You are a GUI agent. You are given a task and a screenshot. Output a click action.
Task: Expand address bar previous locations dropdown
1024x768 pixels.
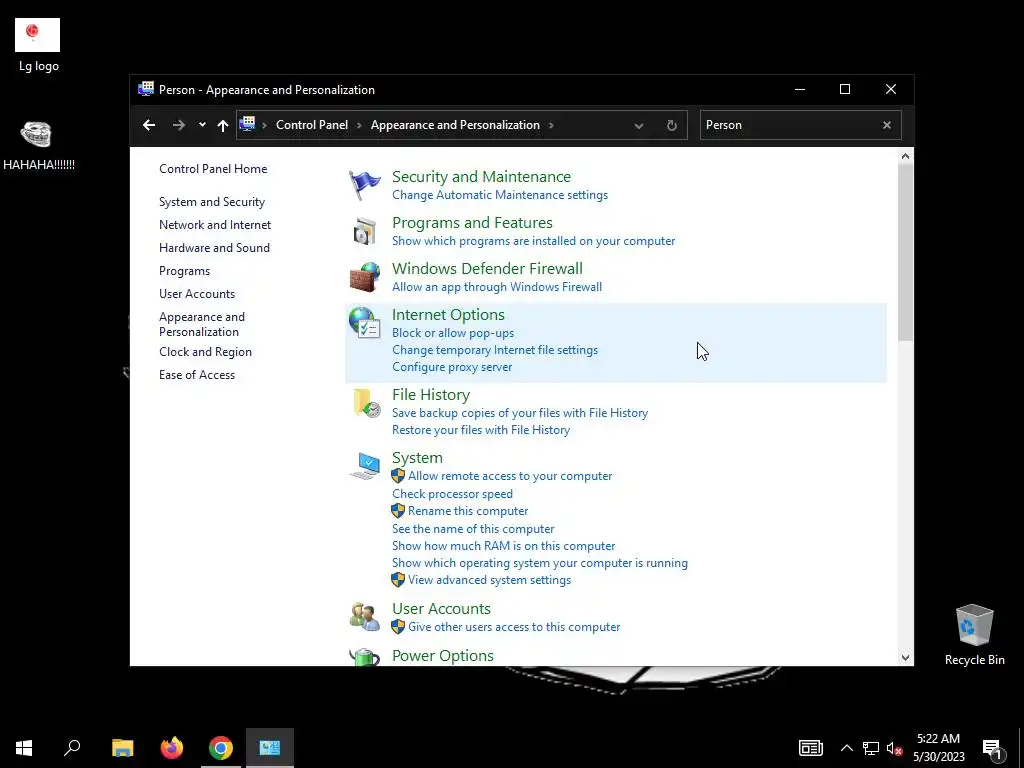point(639,125)
